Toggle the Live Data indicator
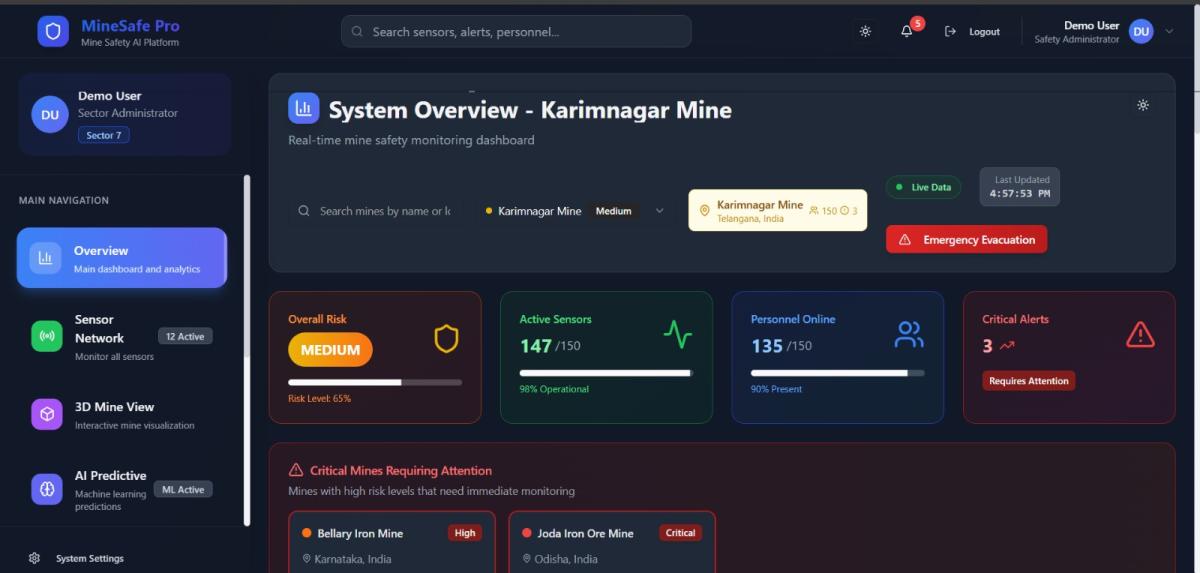1200x573 pixels. pyautogui.click(x=923, y=187)
